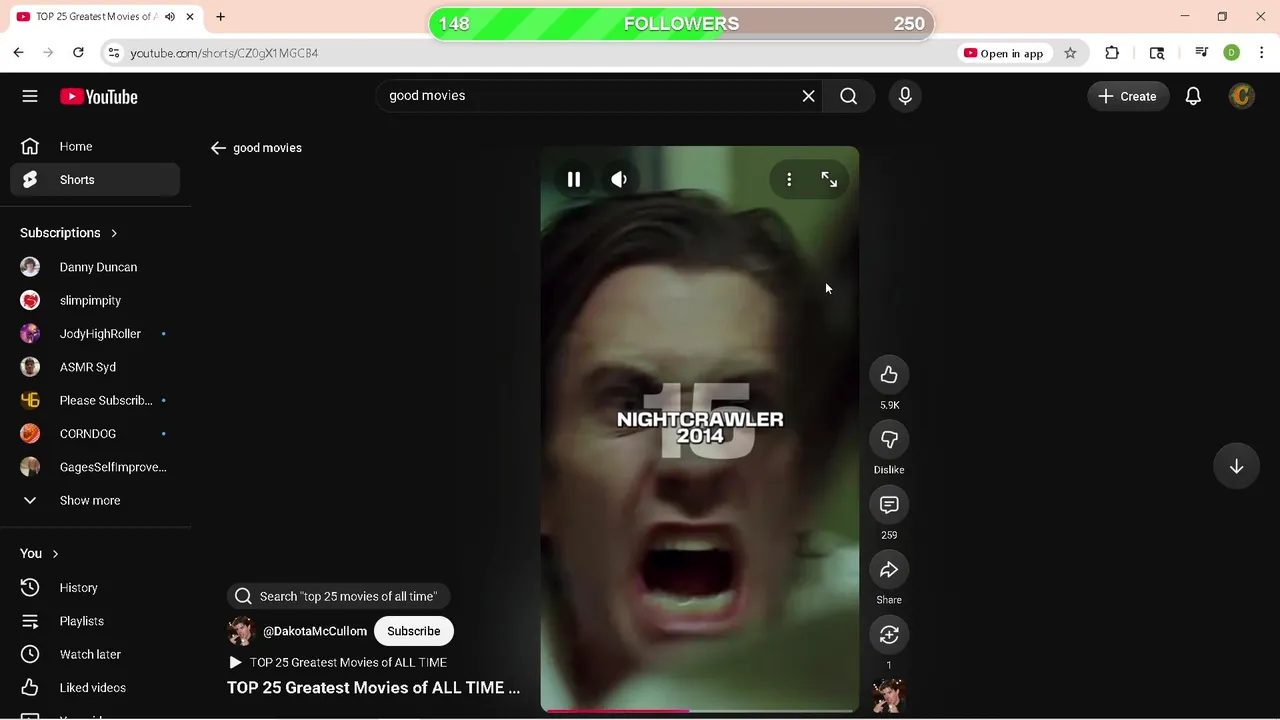Close the TOP 25 Greatest Movies tab
This screenshot has height=720, width=1280.
click(x=190, y=17)
